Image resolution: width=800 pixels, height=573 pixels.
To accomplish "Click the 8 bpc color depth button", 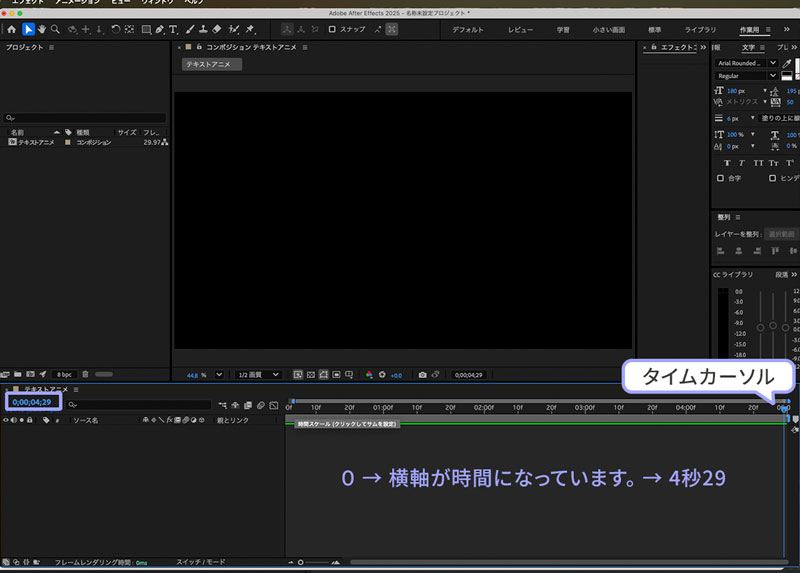I will click(64, 375).
